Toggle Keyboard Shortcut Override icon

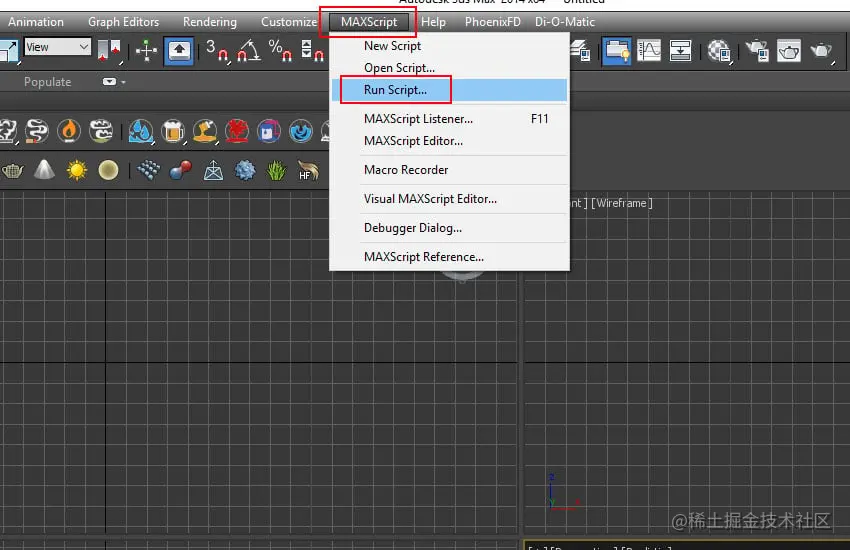click(179, 51)
